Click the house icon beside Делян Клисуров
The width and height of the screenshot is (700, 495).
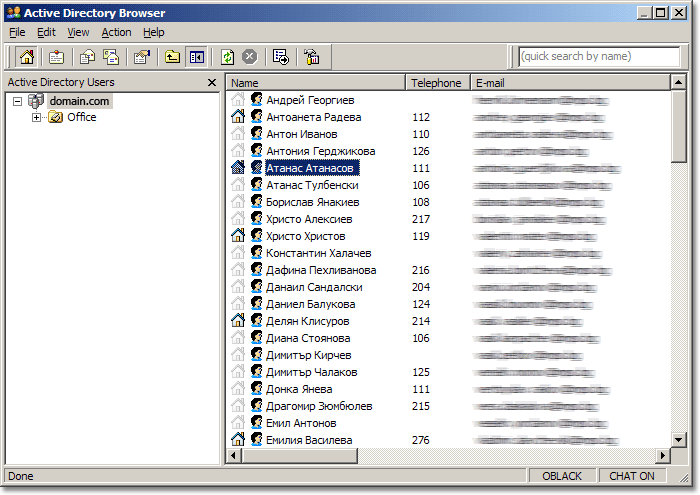238,320
